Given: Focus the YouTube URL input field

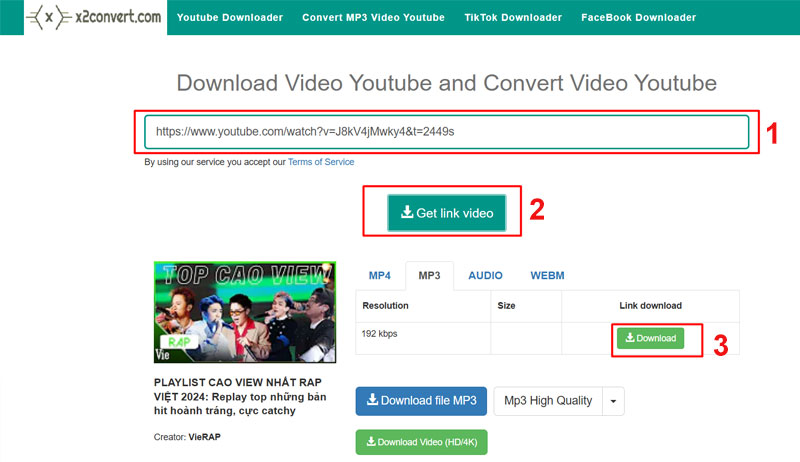Looking at the screenshot, I should [x=446, y=132].
